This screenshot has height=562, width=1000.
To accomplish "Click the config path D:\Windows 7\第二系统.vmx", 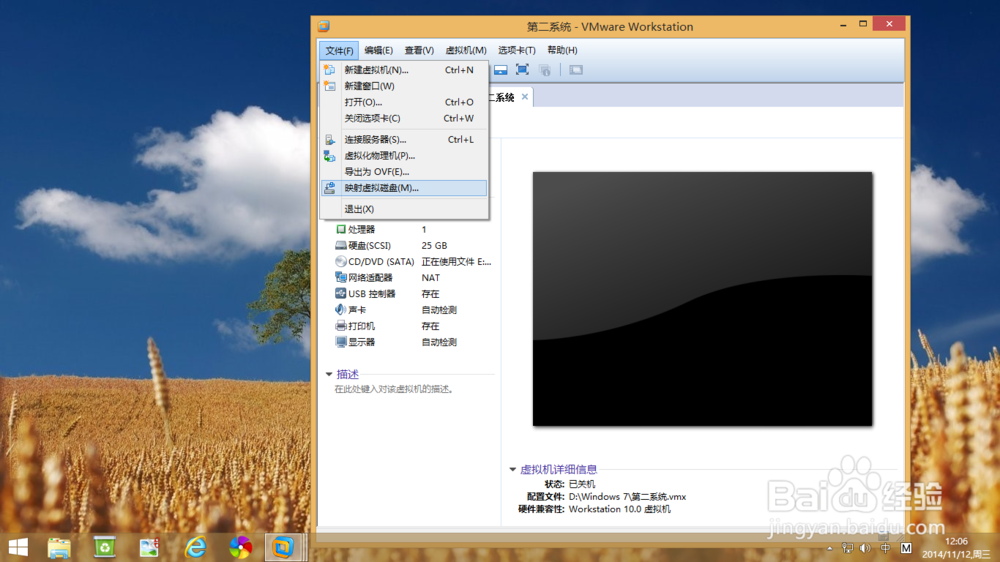I will coord(627,496).
